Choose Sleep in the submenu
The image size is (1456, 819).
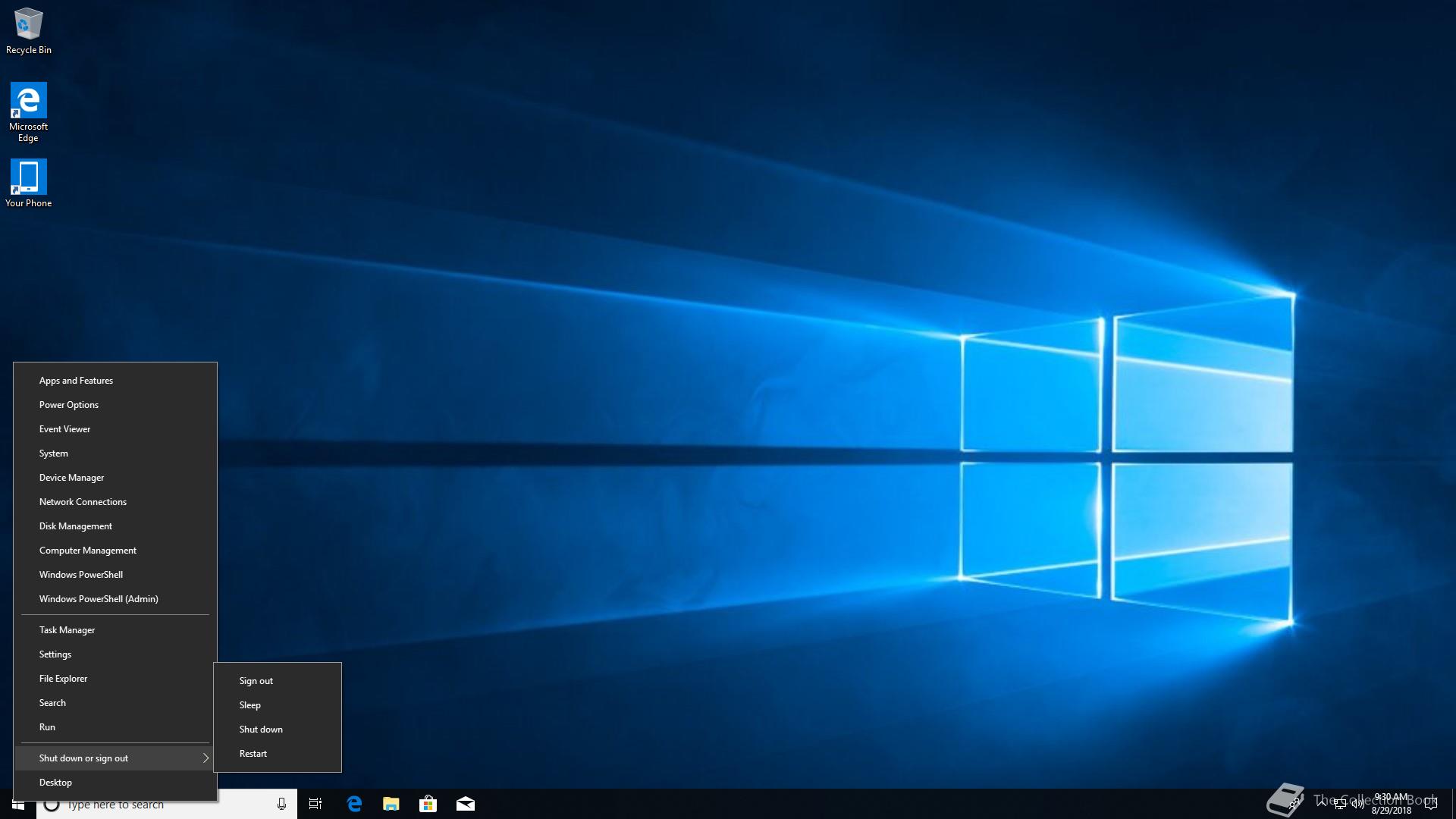(278, 705)
